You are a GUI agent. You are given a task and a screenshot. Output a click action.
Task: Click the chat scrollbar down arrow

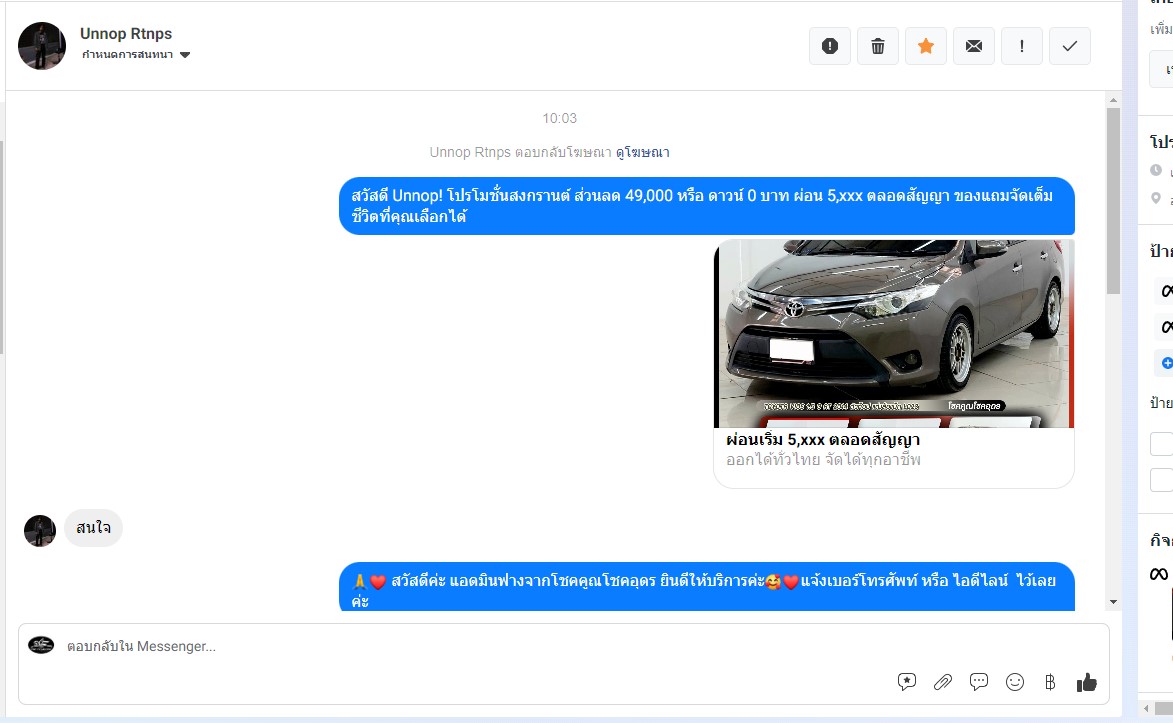1113,602
